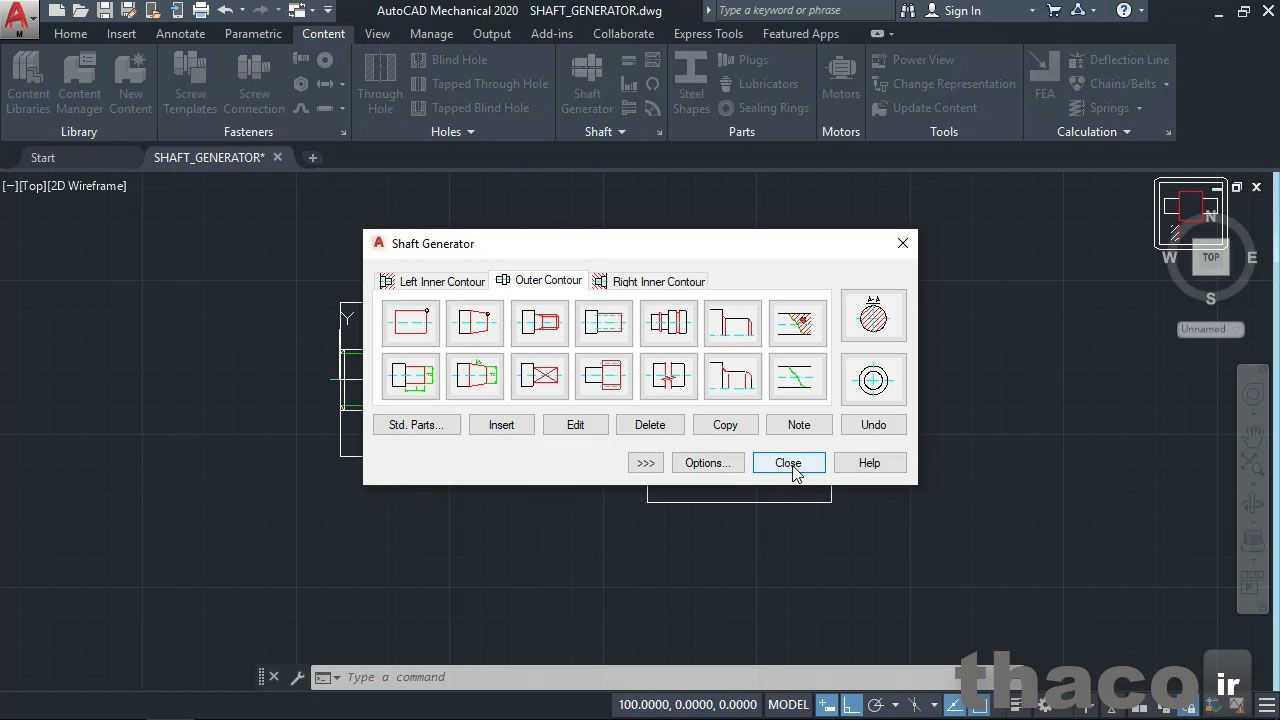
Task: Open the Annotate ribbon tab
Action: tap(180, 34)
